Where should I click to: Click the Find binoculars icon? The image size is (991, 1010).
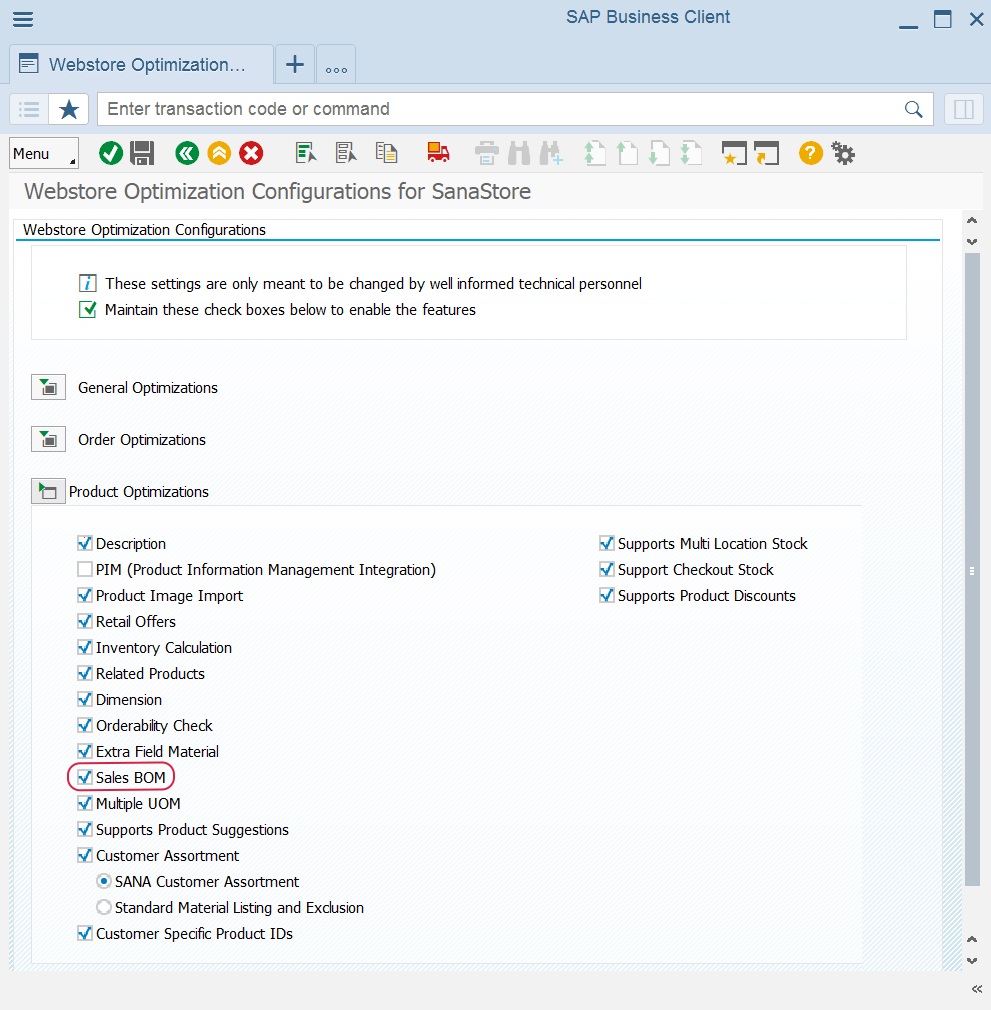(519, 153)
